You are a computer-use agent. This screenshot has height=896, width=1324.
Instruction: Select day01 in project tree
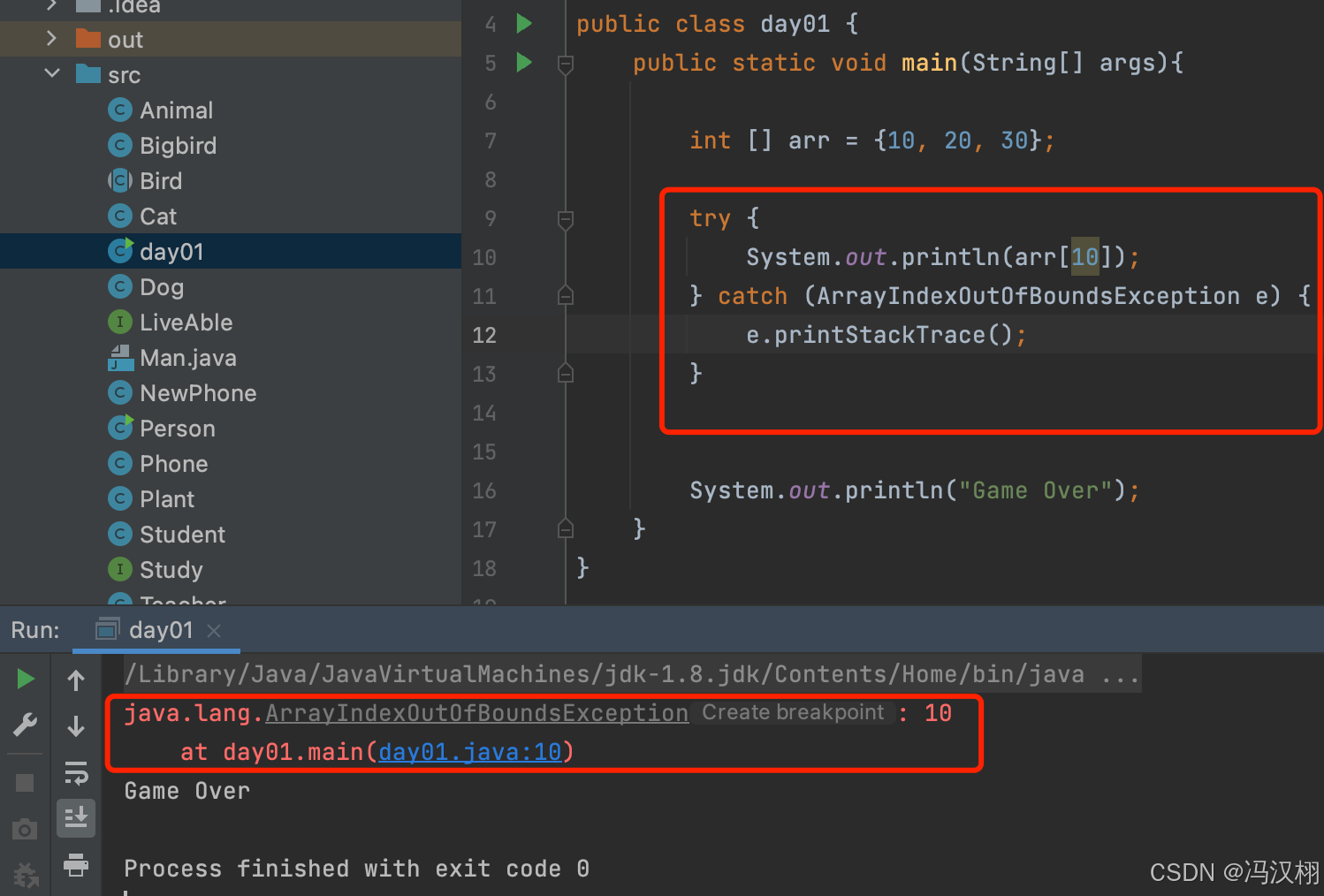point(171,252)
